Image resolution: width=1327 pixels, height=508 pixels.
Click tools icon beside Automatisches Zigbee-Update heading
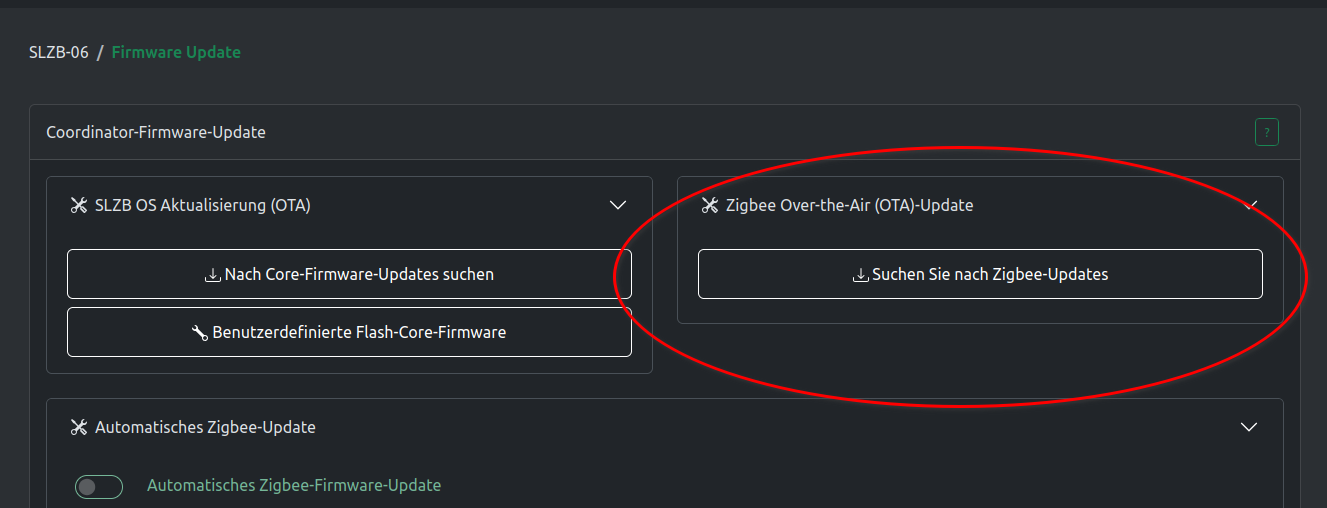[79, 428]
